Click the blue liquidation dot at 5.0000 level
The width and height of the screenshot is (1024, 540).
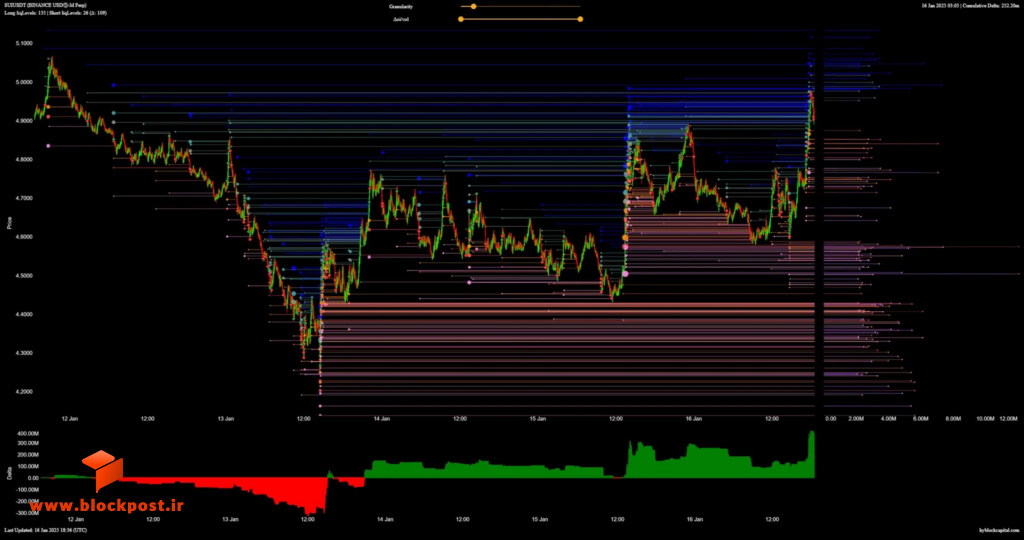114,85
